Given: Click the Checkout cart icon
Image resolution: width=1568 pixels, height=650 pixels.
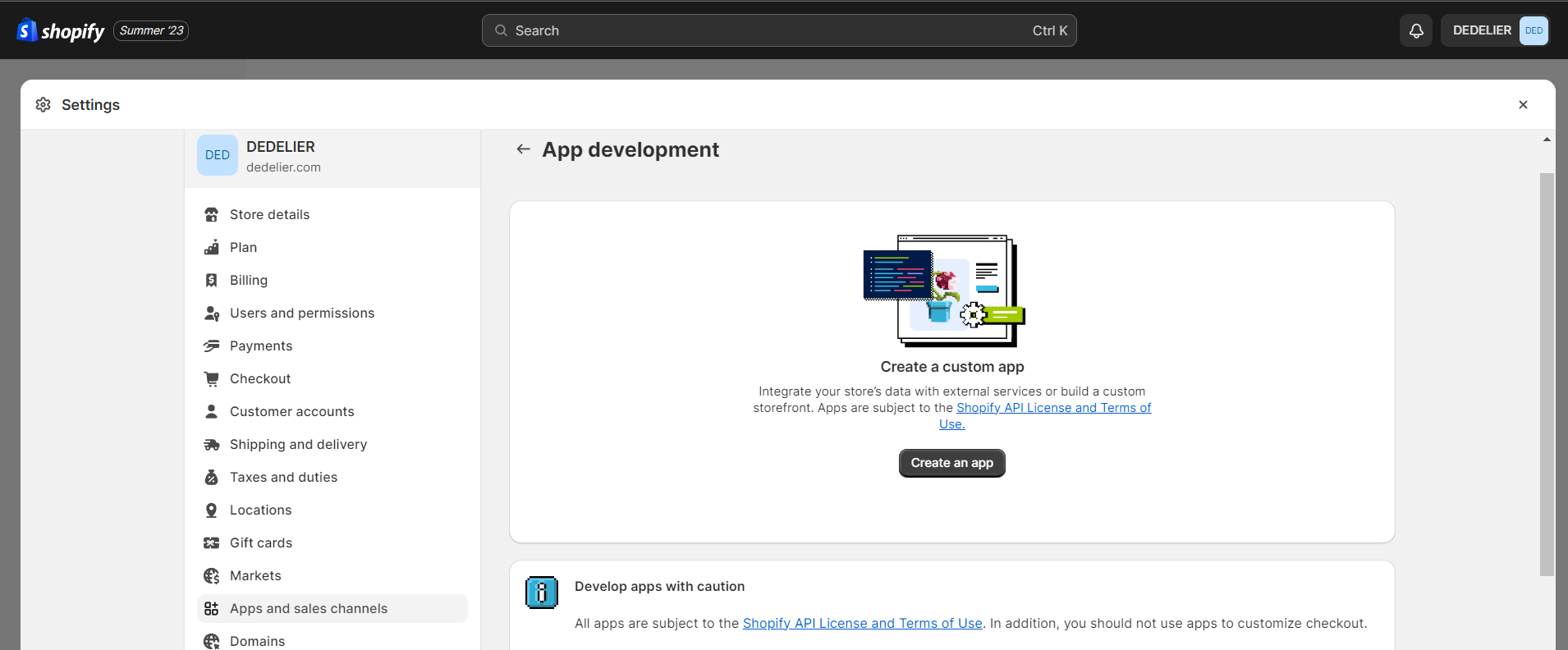Looking at the screenshot, I should tap(211, 378).
